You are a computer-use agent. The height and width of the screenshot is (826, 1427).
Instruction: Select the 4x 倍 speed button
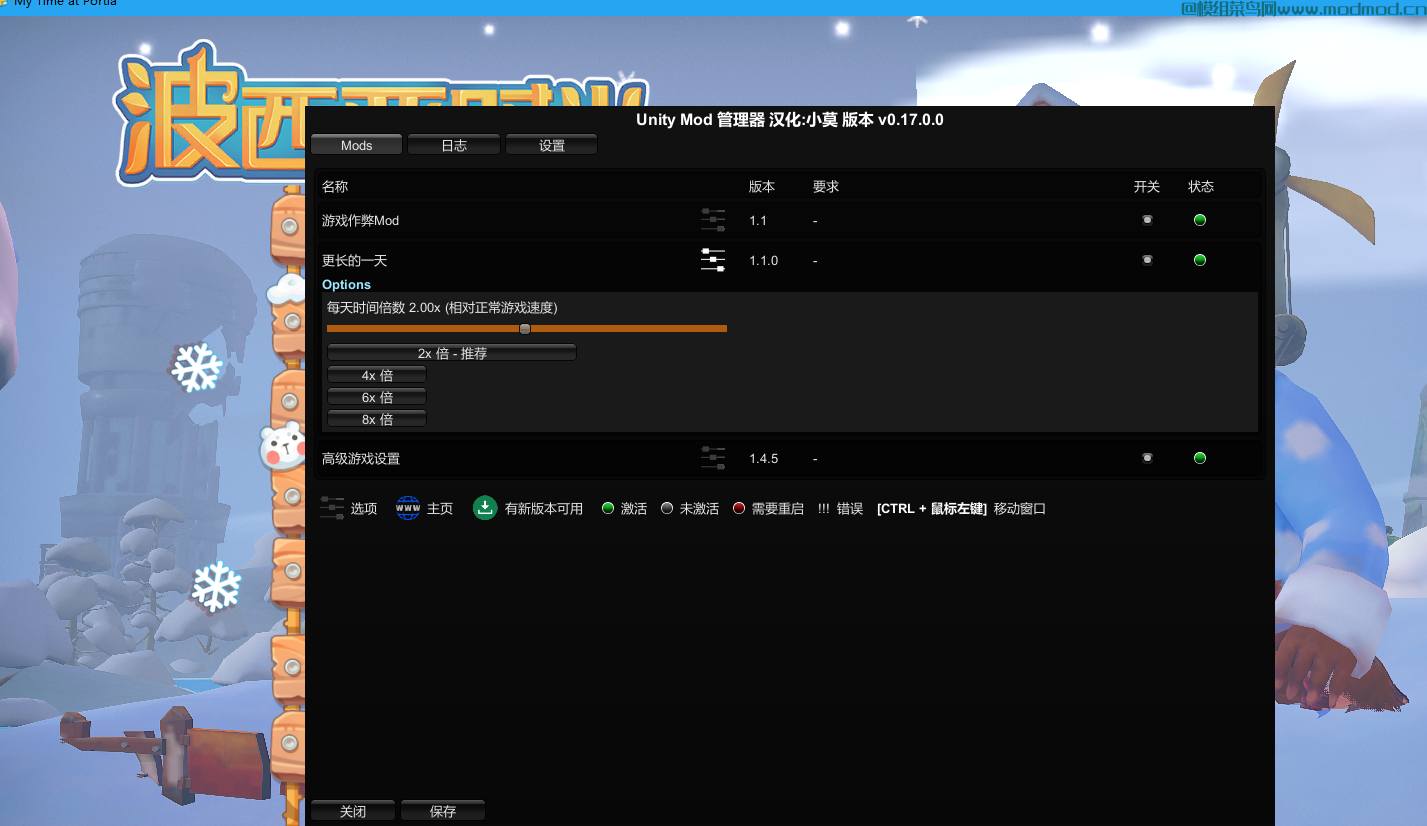click(x=376, y=374)
